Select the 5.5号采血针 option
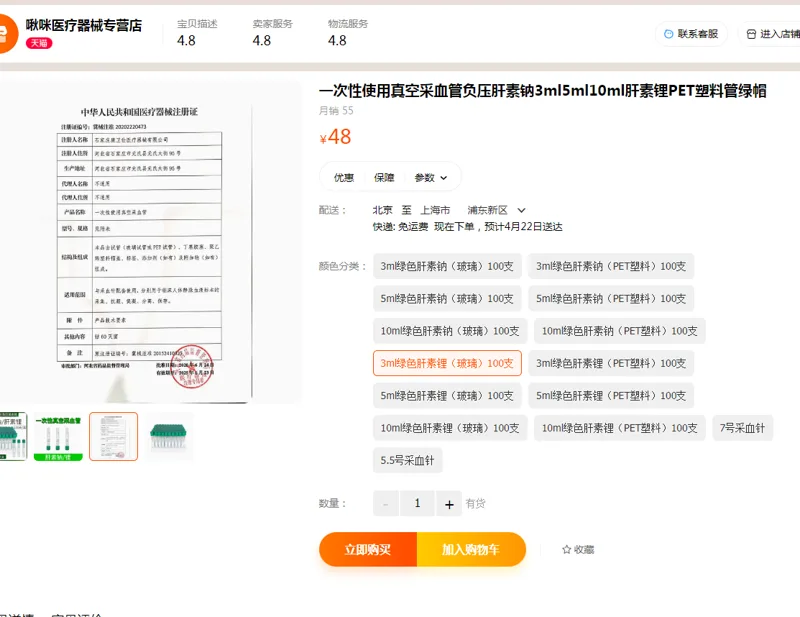Viewport: 800px width, 617px height. [407, 460]
